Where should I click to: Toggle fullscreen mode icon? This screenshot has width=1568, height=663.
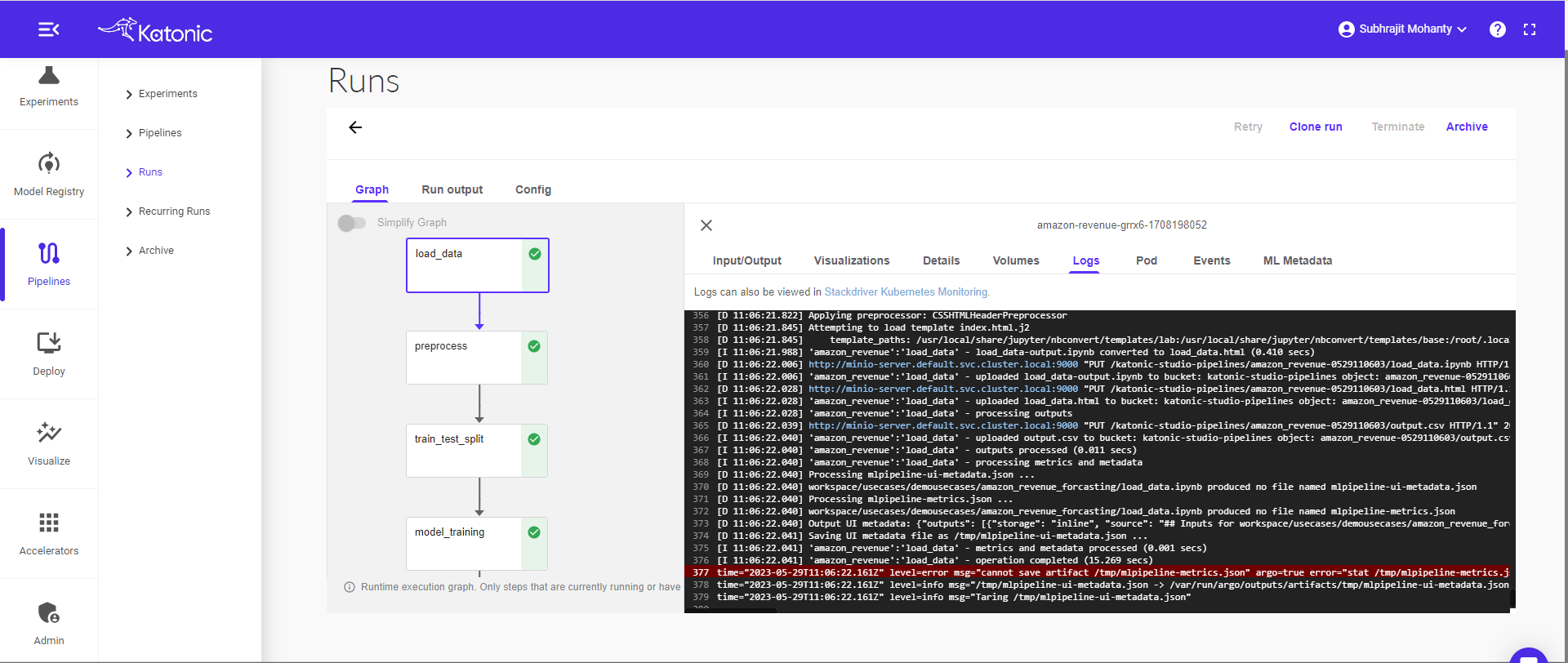tap(1530, 29)
